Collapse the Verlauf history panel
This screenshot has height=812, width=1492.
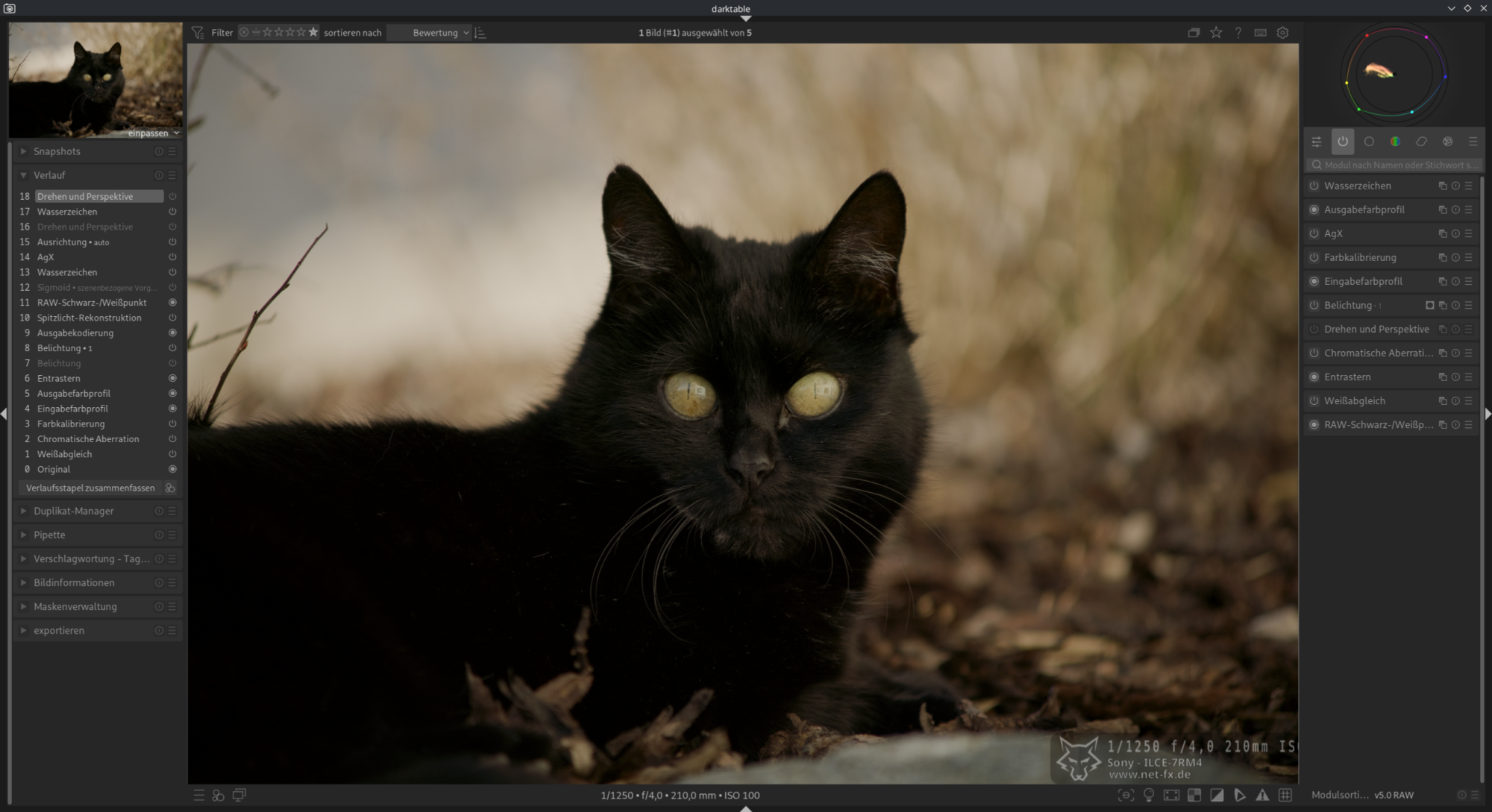coord(49,175)
